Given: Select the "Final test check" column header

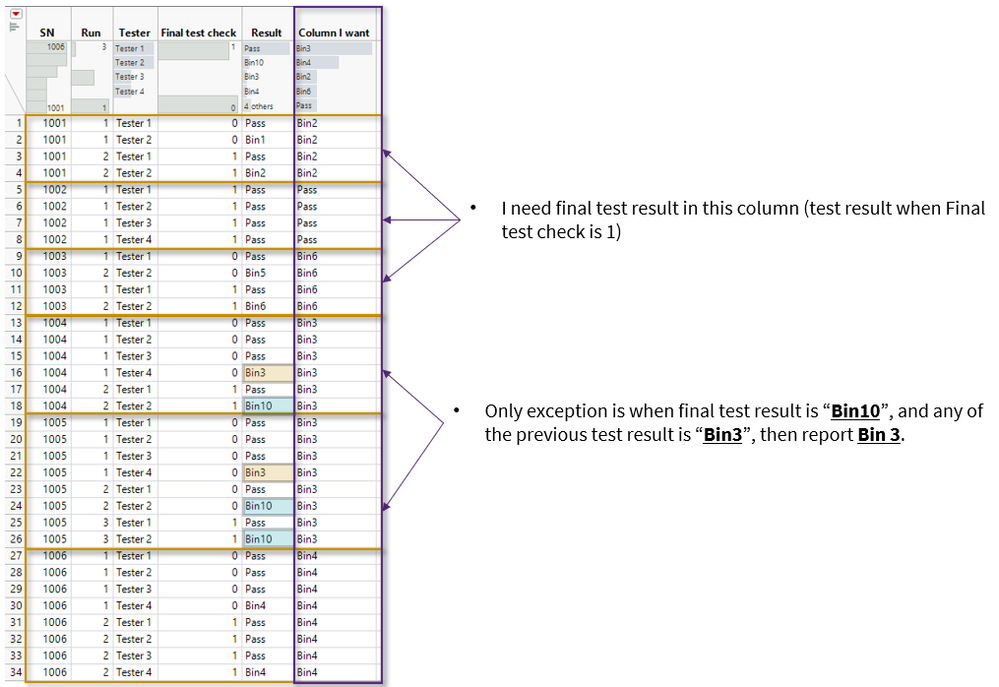Looking at the screenshot, I should [x=198, y=32].
